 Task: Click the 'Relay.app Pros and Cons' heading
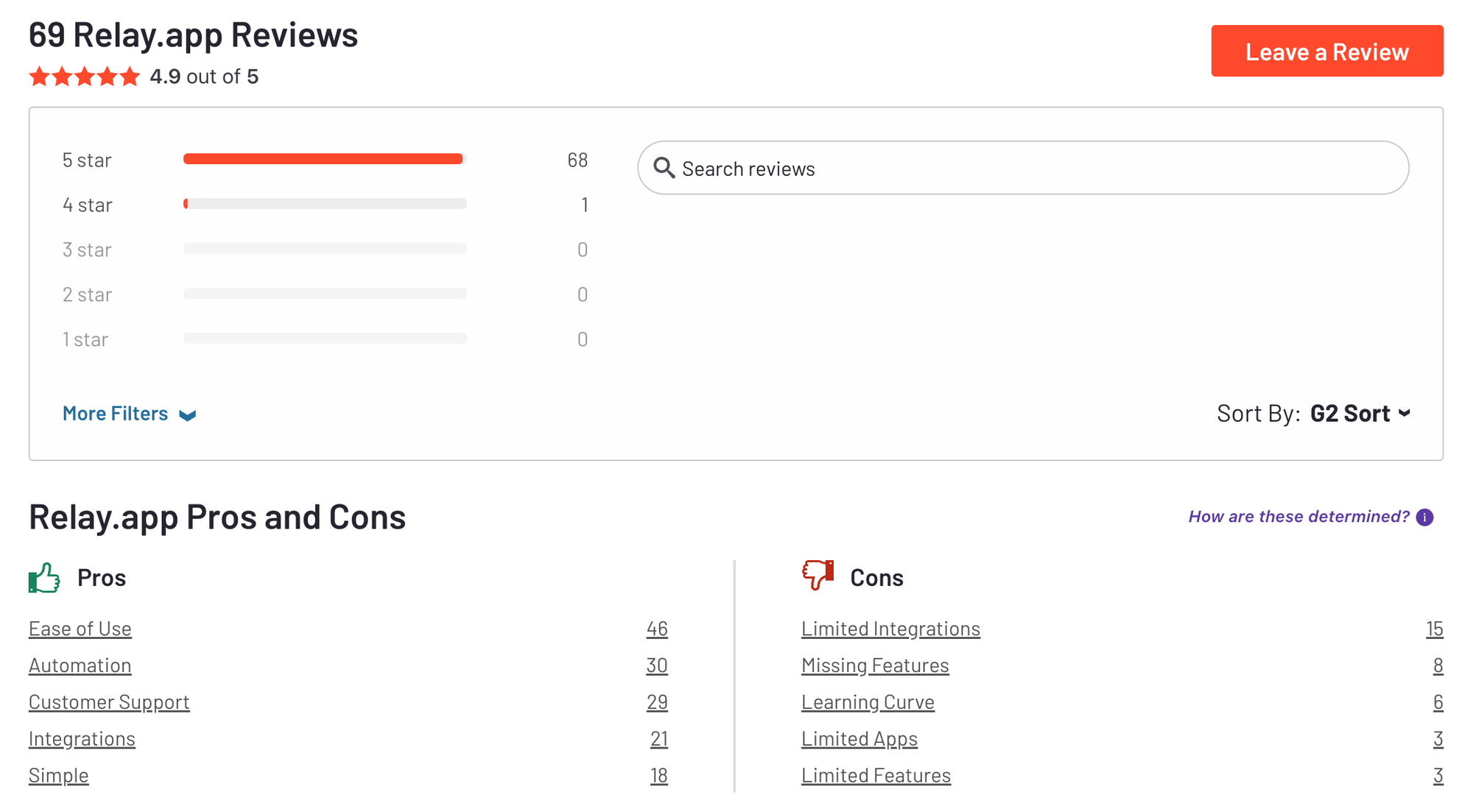point(217,517)
